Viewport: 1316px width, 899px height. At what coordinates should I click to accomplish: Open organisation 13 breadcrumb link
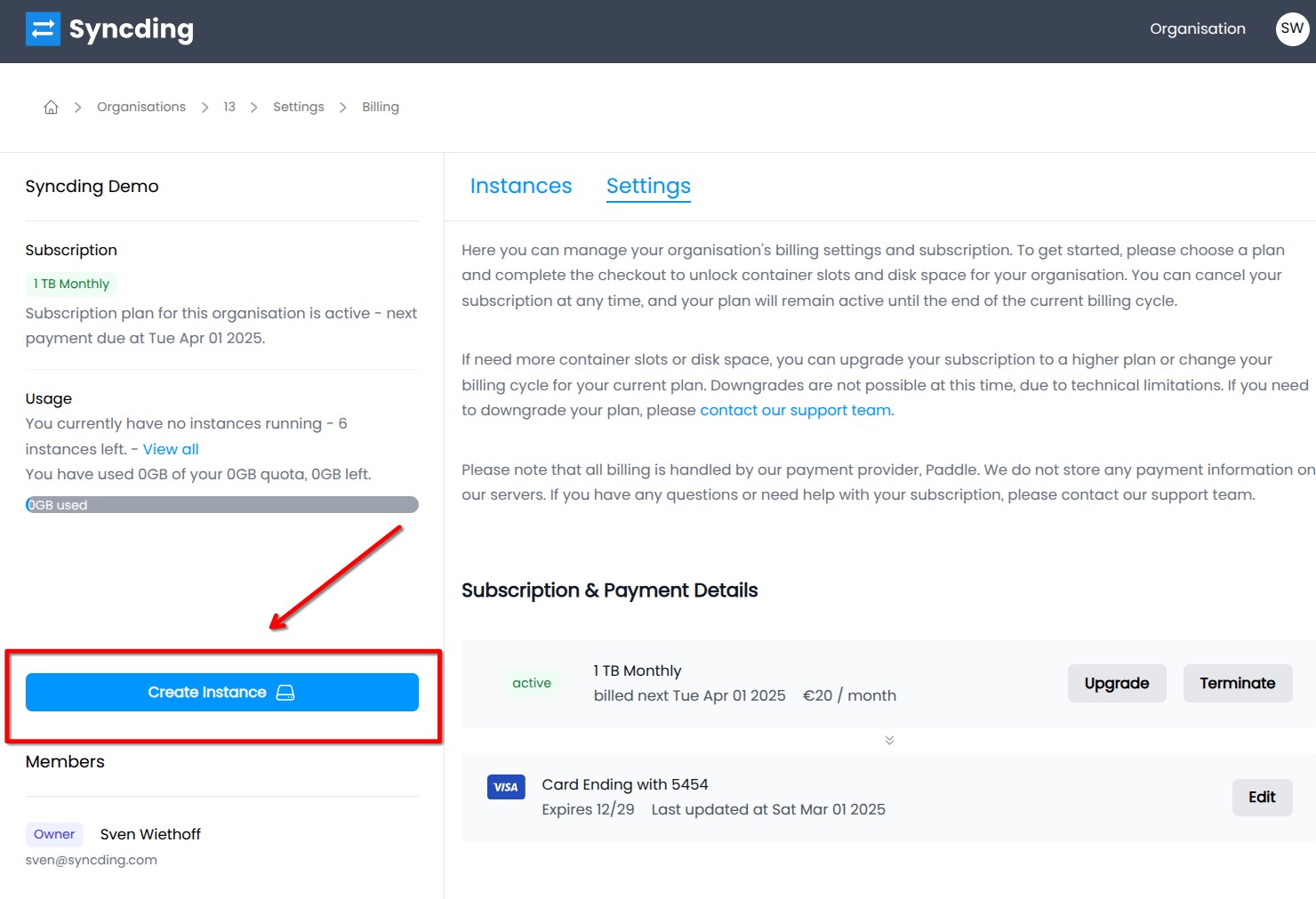tap(229, 107)
